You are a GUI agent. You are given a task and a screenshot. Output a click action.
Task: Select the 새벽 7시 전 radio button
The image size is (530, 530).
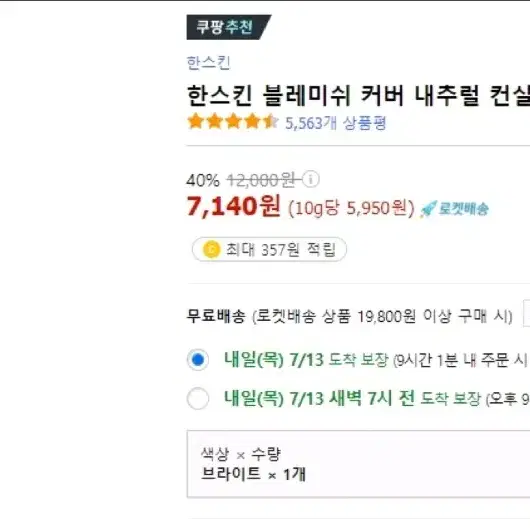point(198,398)
